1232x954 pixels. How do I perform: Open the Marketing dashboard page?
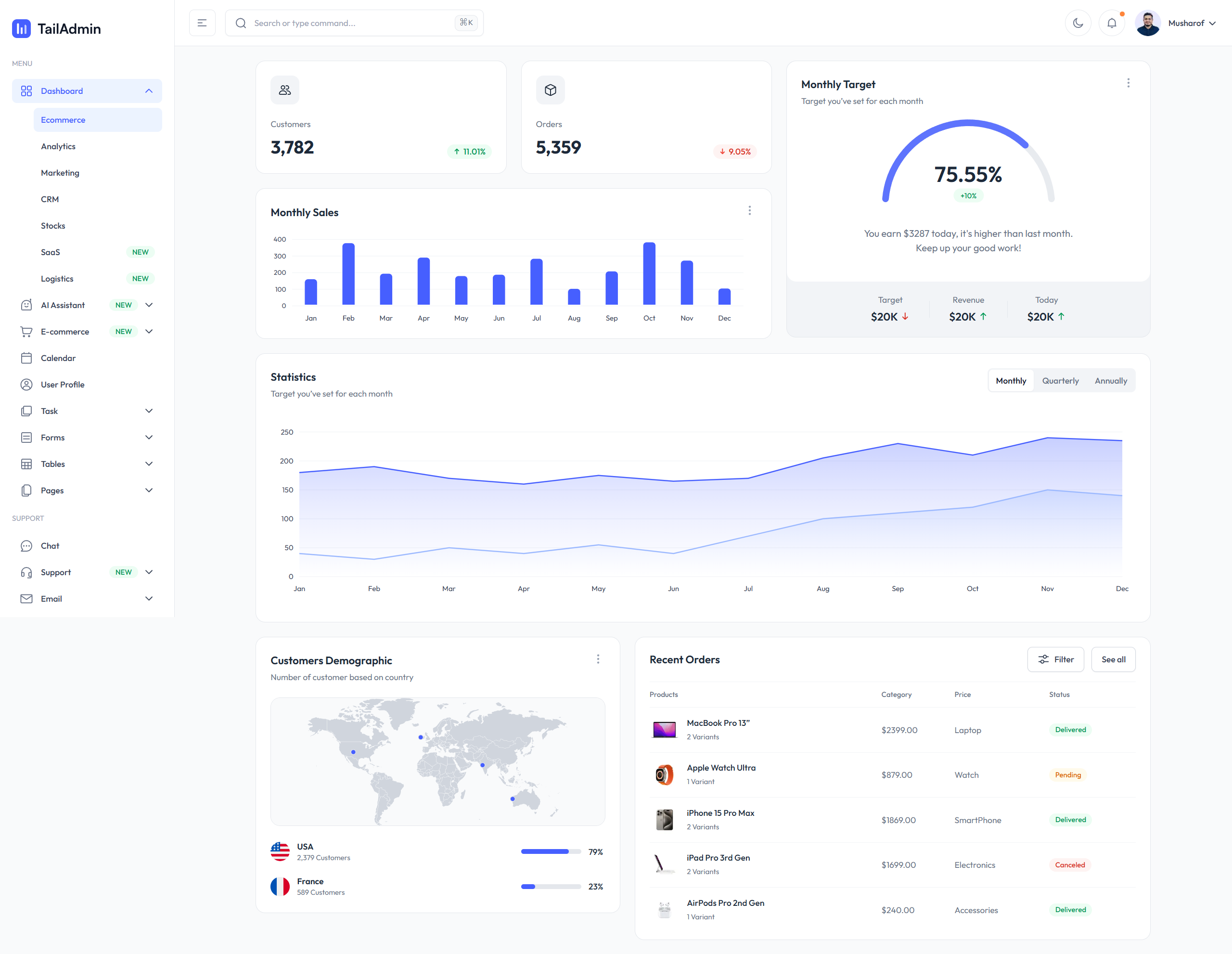pyautogui.click(x=98, y=173)
